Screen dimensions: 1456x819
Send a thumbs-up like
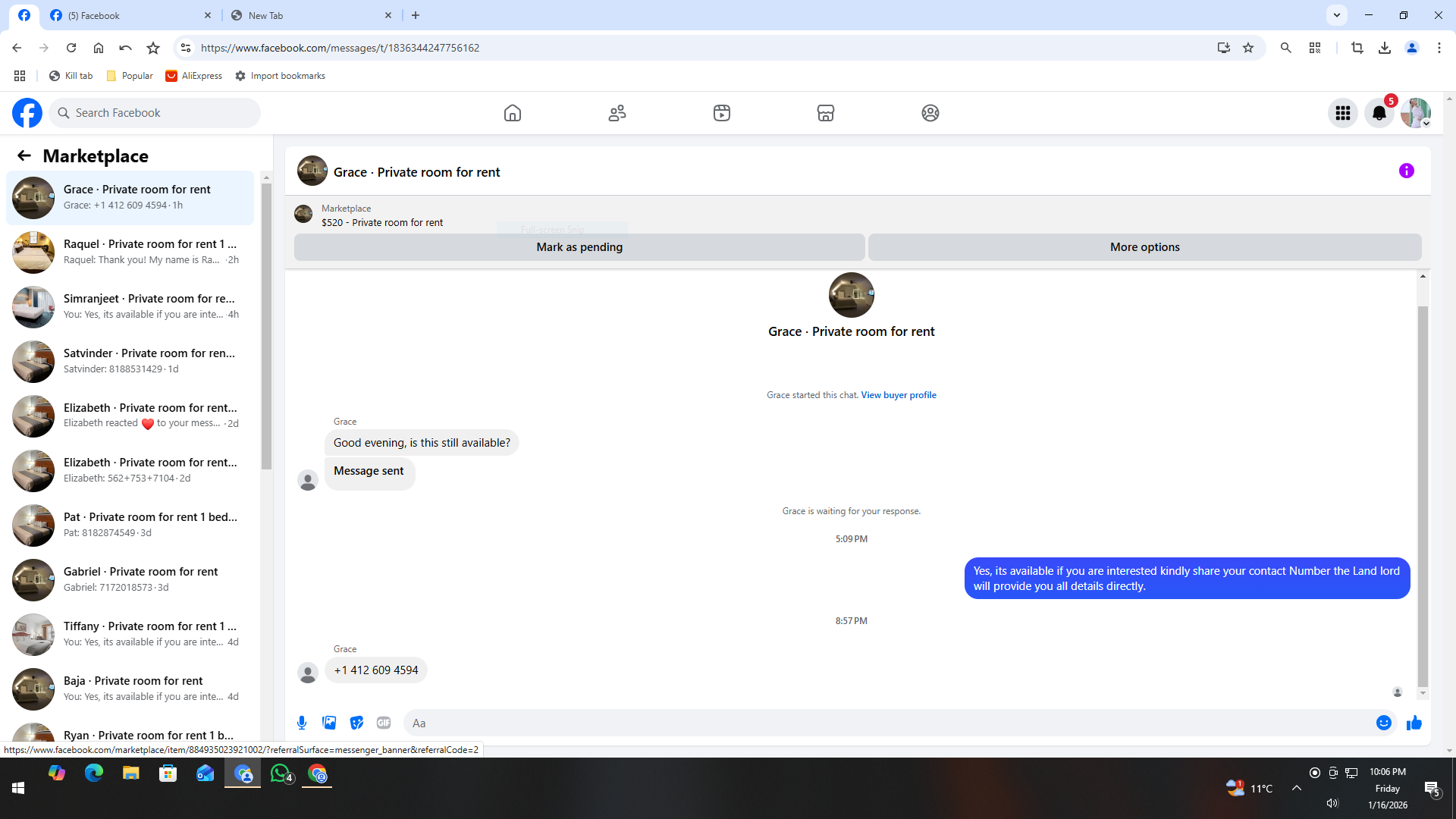(1414, 723)
